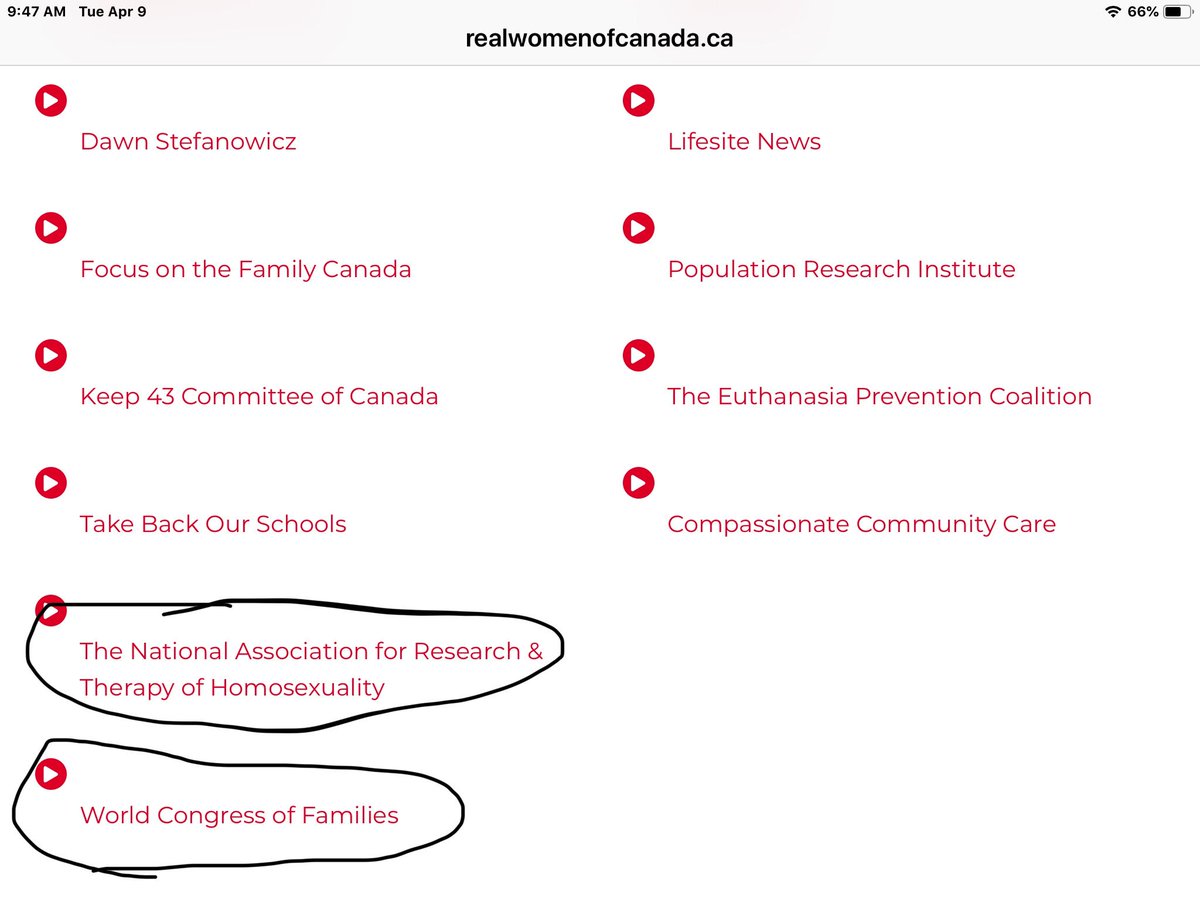Click the red arrow icon above Dawn Stefanowicz

(51, 100)
